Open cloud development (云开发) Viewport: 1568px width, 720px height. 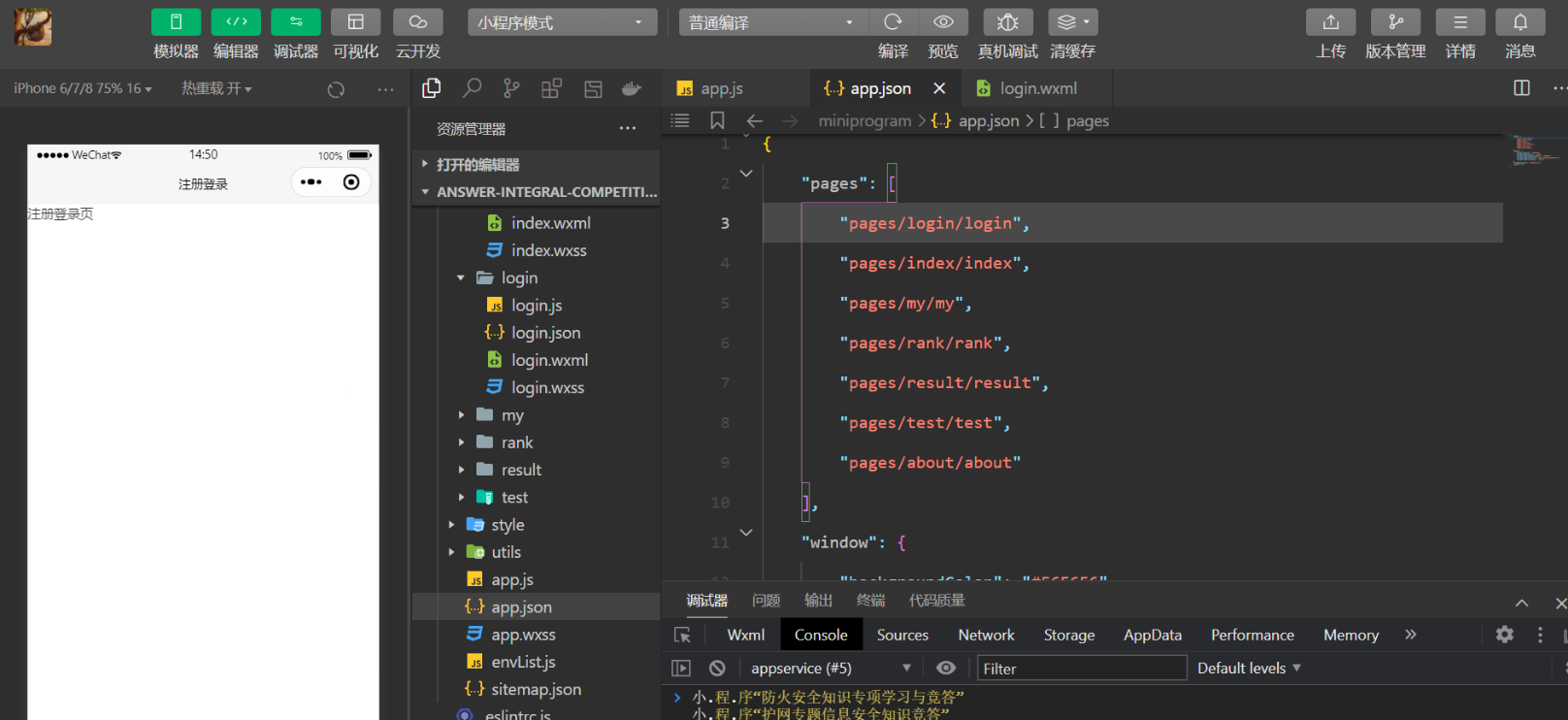418,21
